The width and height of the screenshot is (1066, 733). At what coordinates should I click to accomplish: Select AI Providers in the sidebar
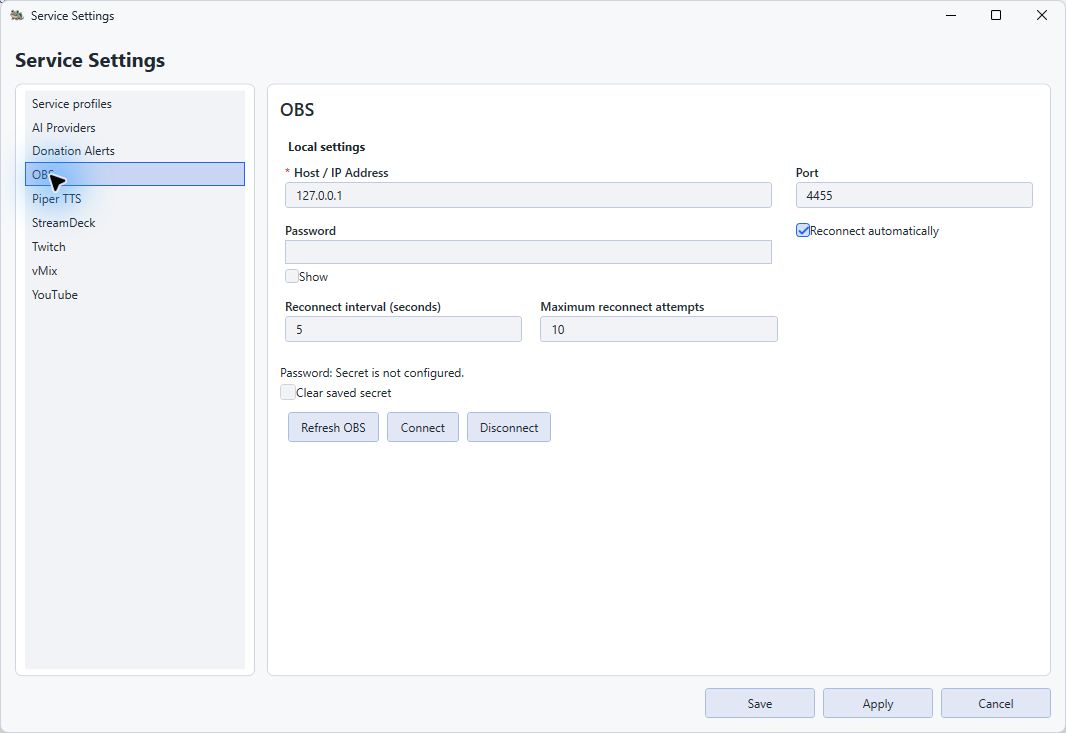coord(135,127)
